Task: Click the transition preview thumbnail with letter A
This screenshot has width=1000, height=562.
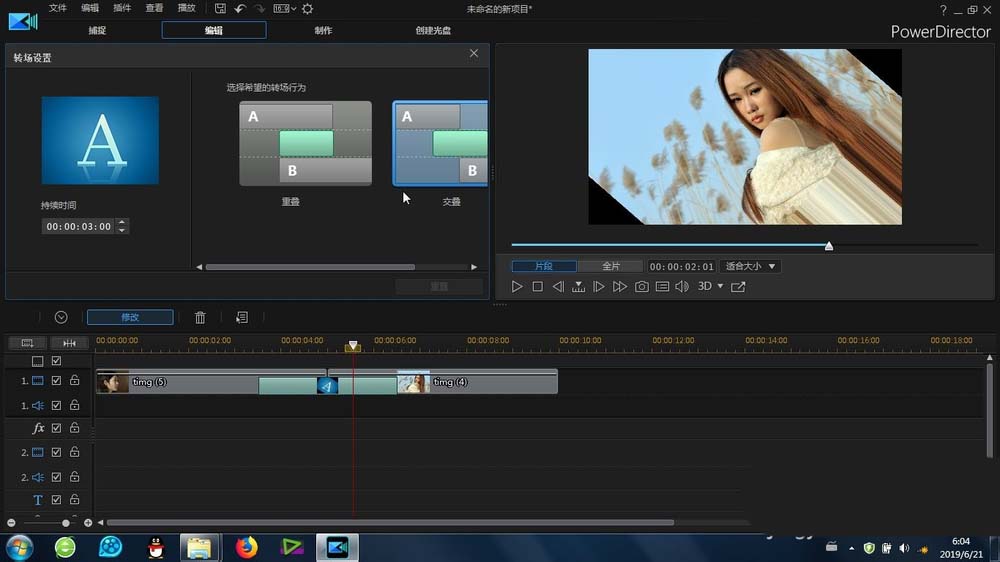Action: 100,140
